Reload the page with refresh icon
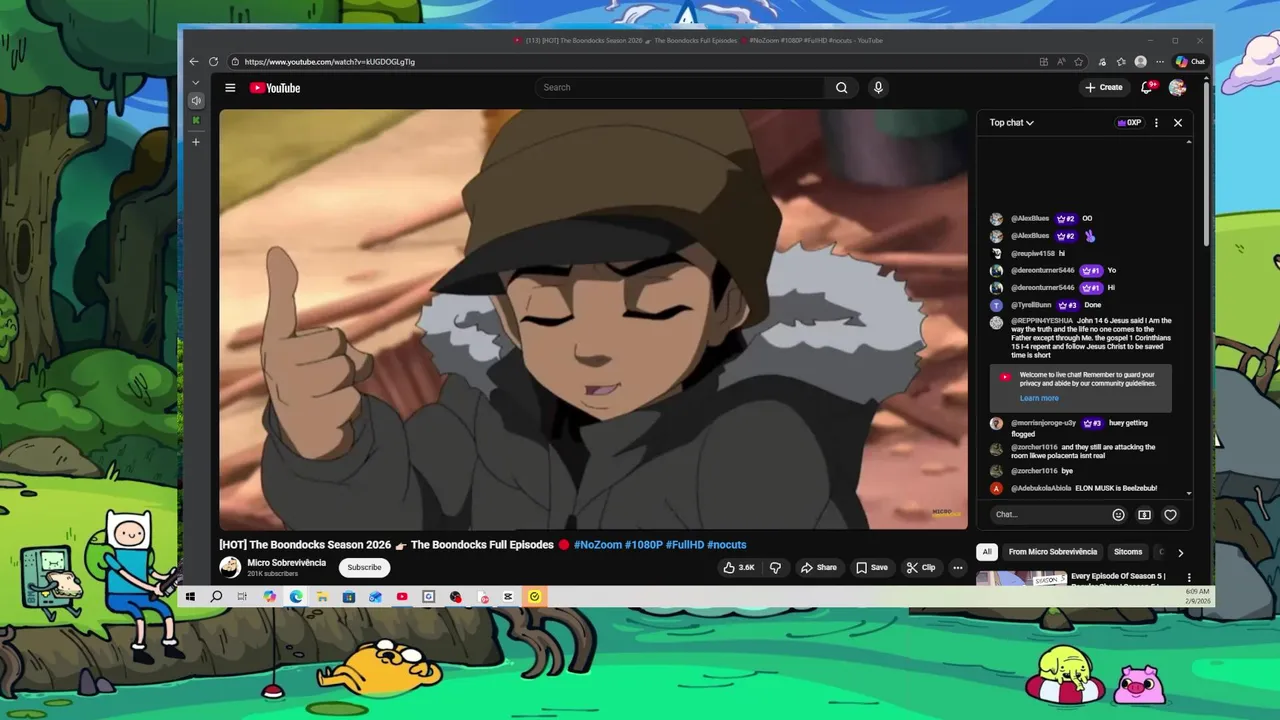Image resolution: width=1280 pixels, height=720 pixels. [x=213, y=62]
